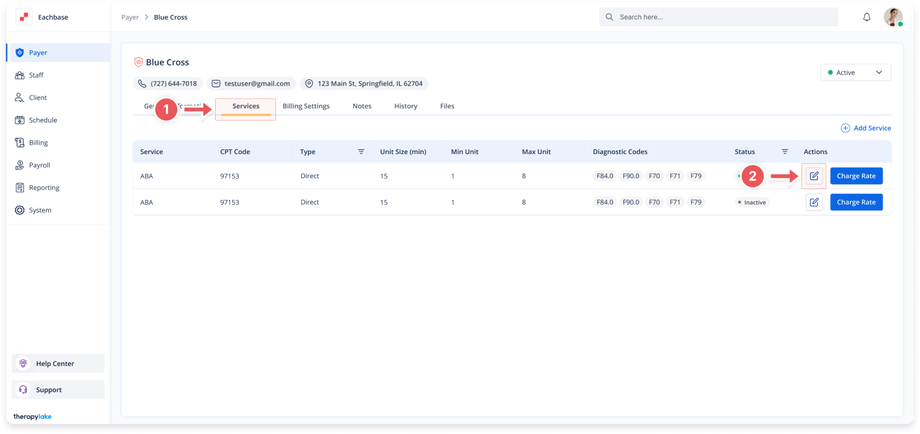This screenshot has width=920, height=434.
Task: Open the Help Center
Action: 58,364
